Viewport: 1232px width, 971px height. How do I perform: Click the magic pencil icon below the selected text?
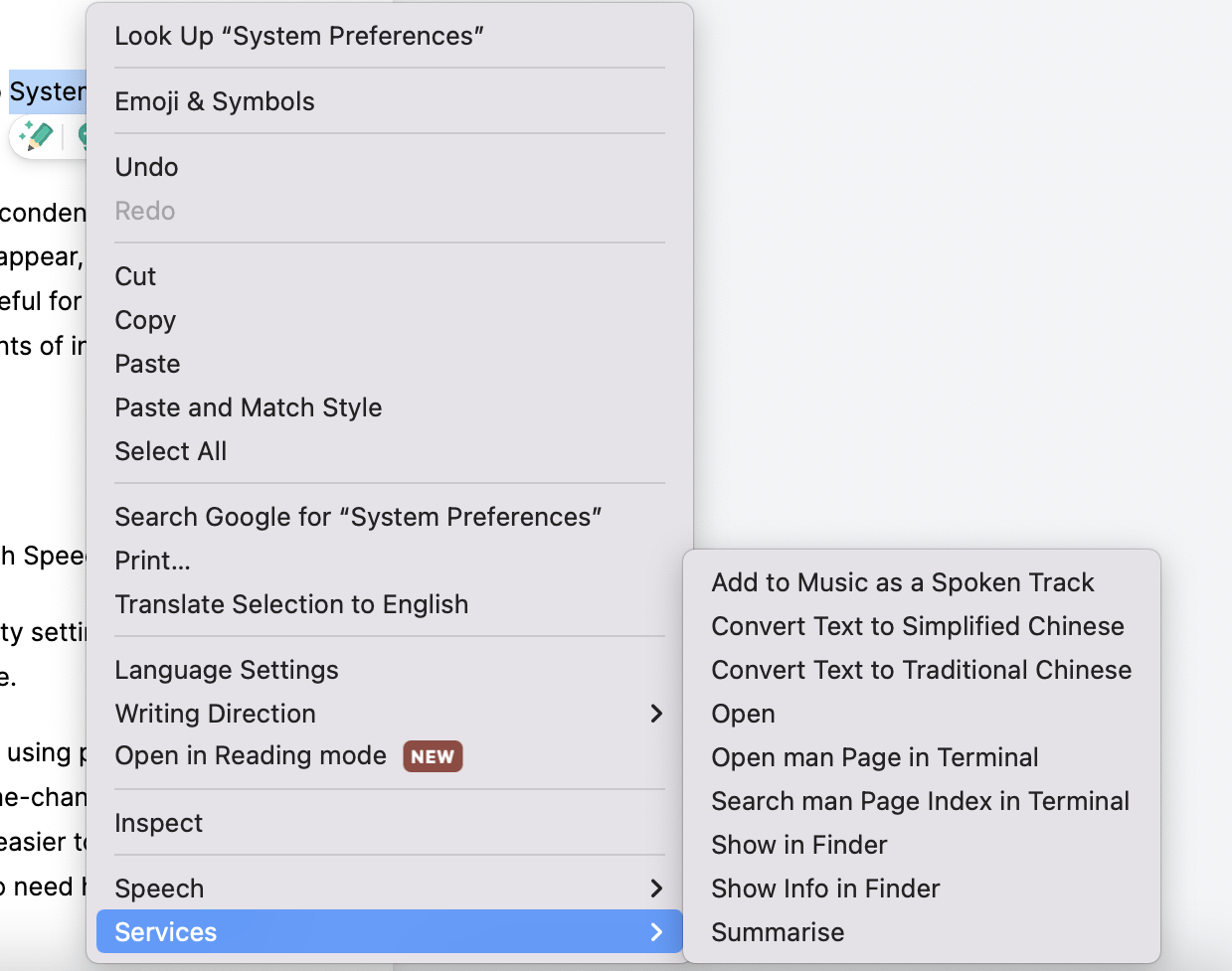(36, 135)
